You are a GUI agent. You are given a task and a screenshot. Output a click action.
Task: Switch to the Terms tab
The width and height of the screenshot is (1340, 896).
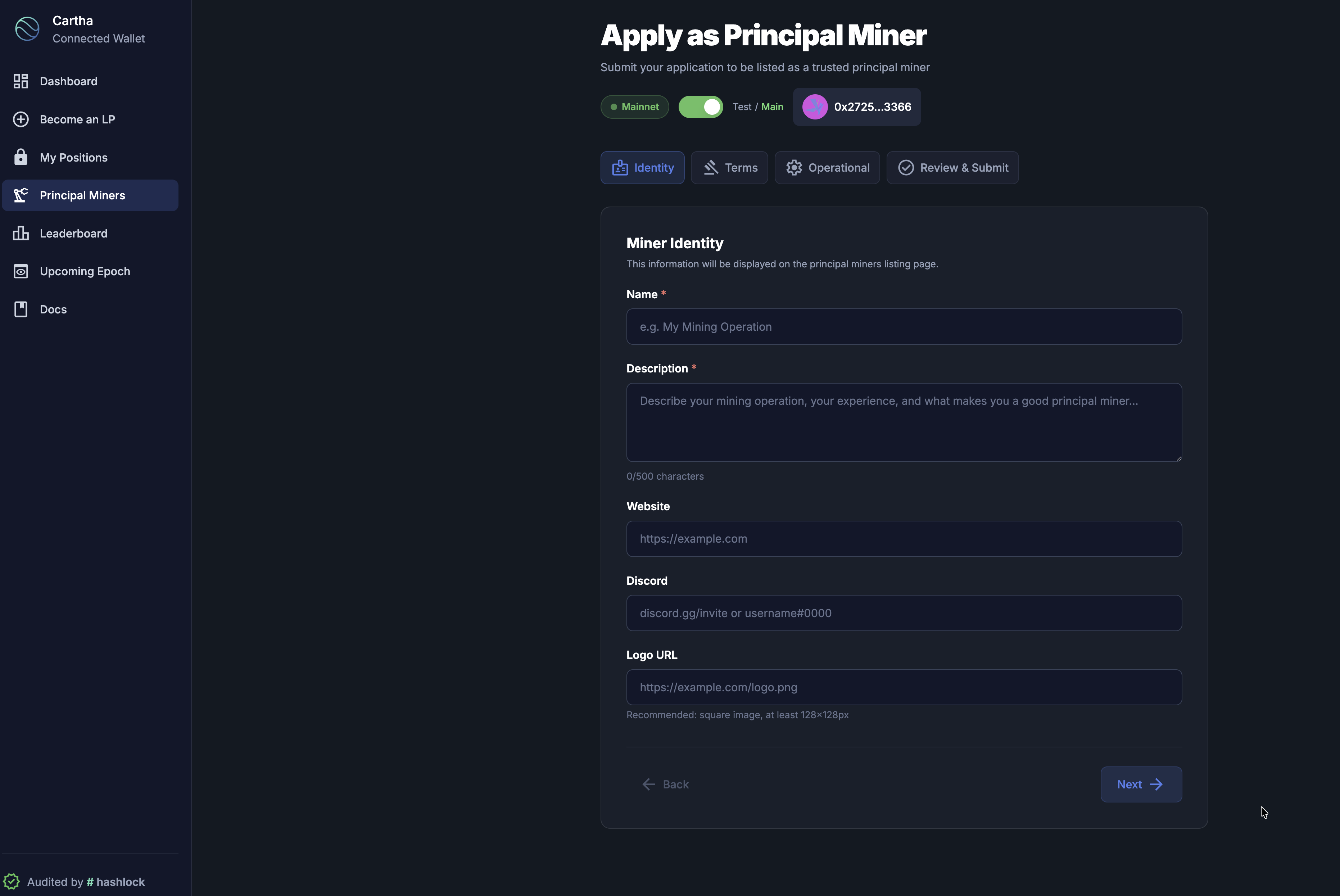[x=729, y=167]
